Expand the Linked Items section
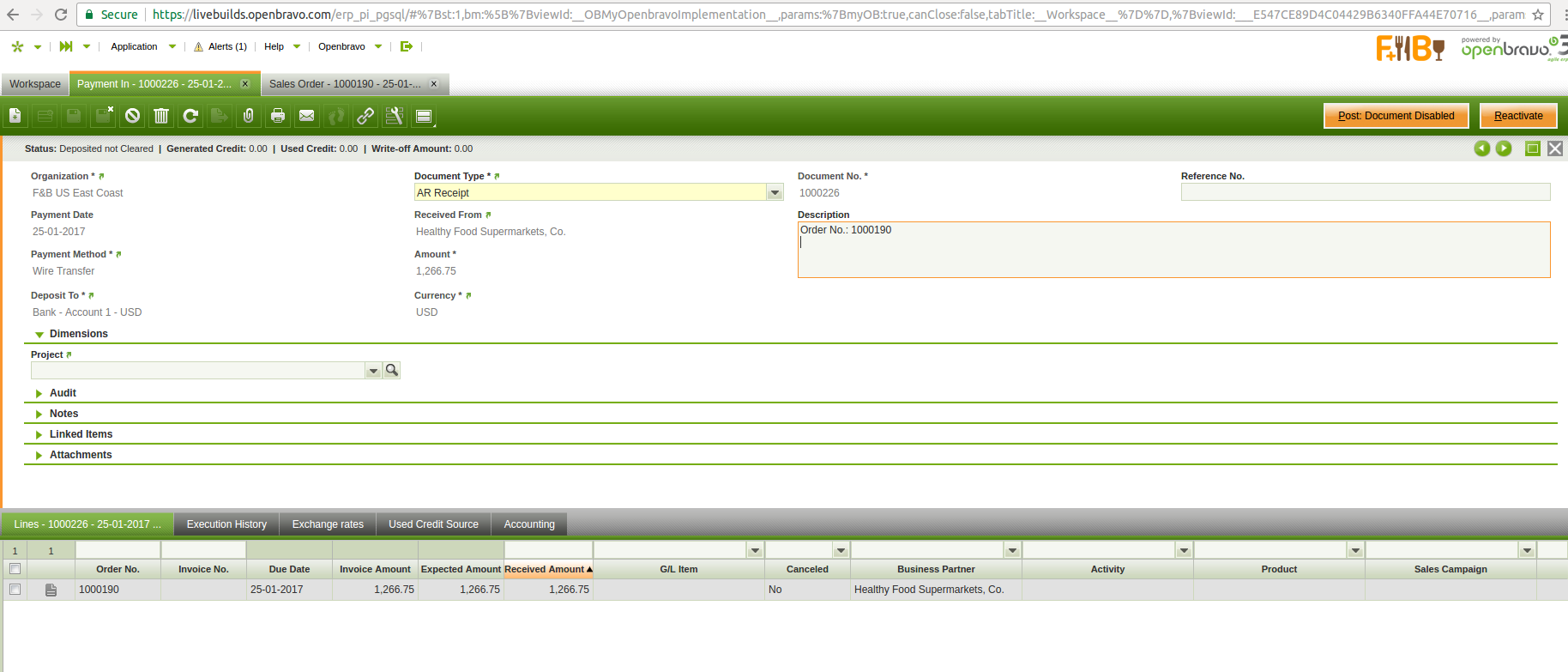Screen dimensions: 1568x672 point(81,434)
